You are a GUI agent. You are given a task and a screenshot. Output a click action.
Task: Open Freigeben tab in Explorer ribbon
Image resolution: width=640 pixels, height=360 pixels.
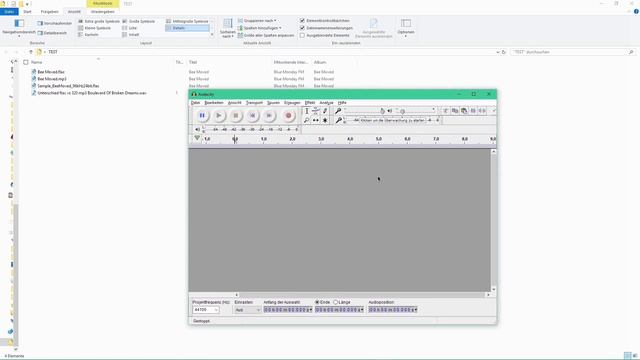coord(49,12)
